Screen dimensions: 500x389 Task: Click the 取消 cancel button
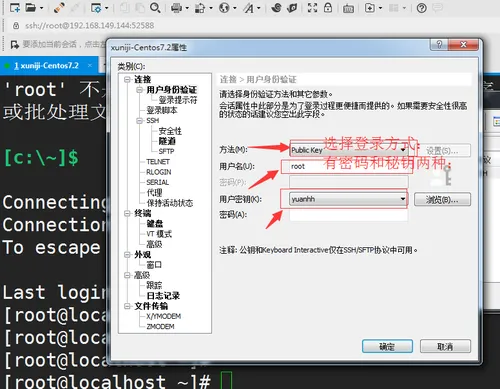[445, 346]
